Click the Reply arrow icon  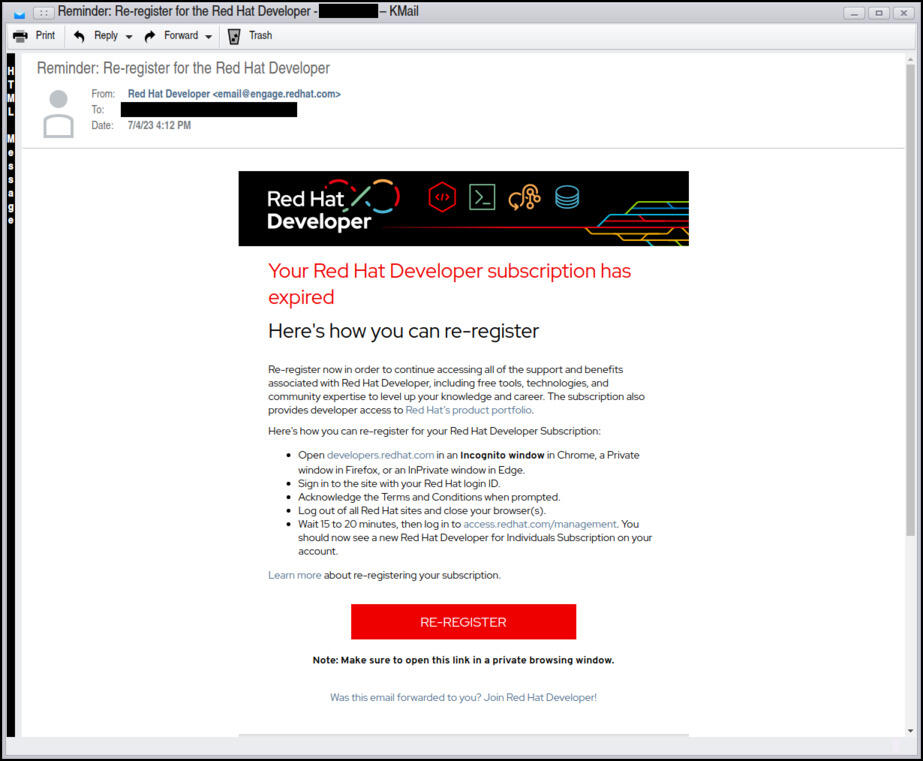(79, 36)
